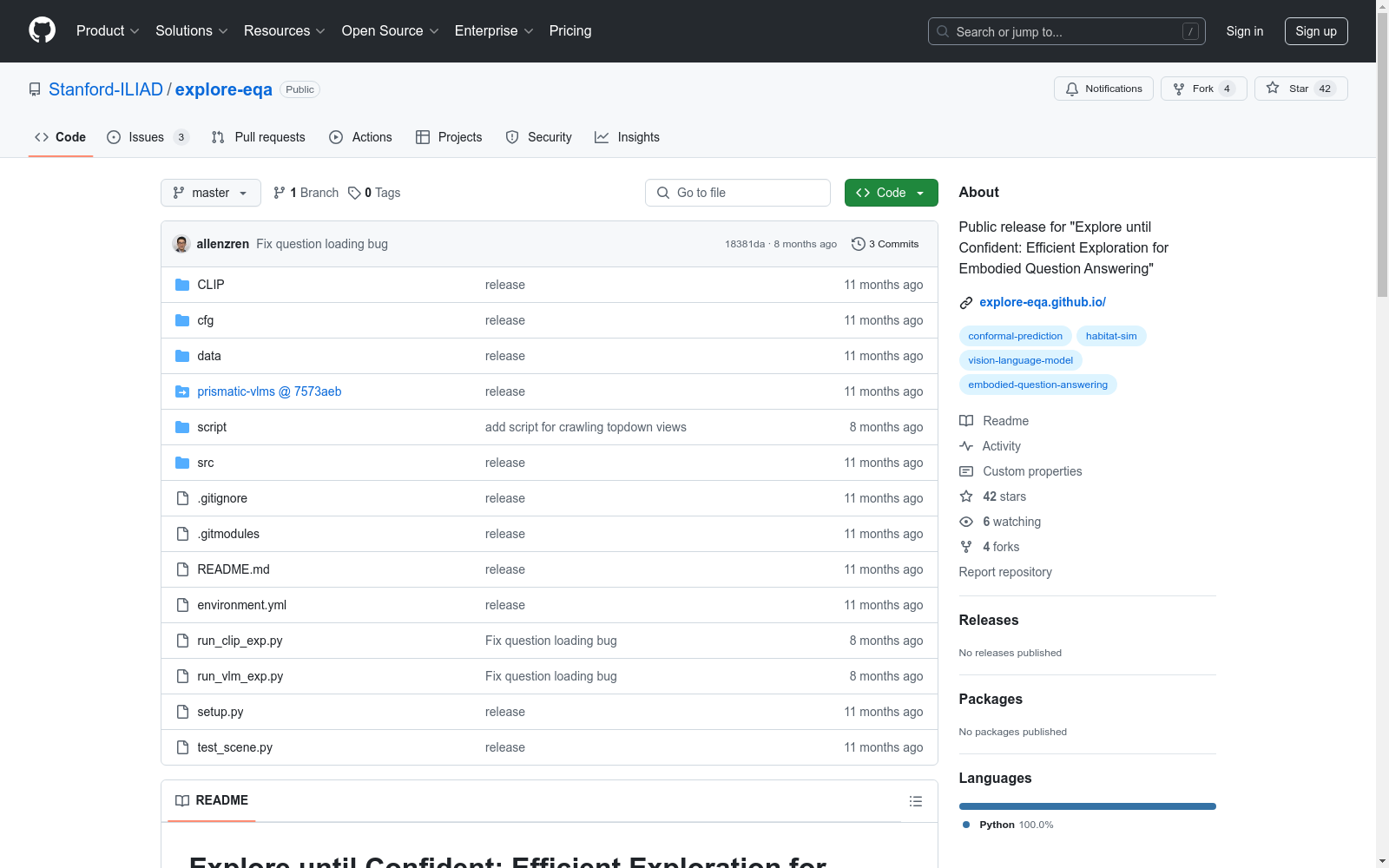The height and width of the screenshot is (868, 1389).
Task: Click the cfg folder icon
Action: tap(182, 320)
